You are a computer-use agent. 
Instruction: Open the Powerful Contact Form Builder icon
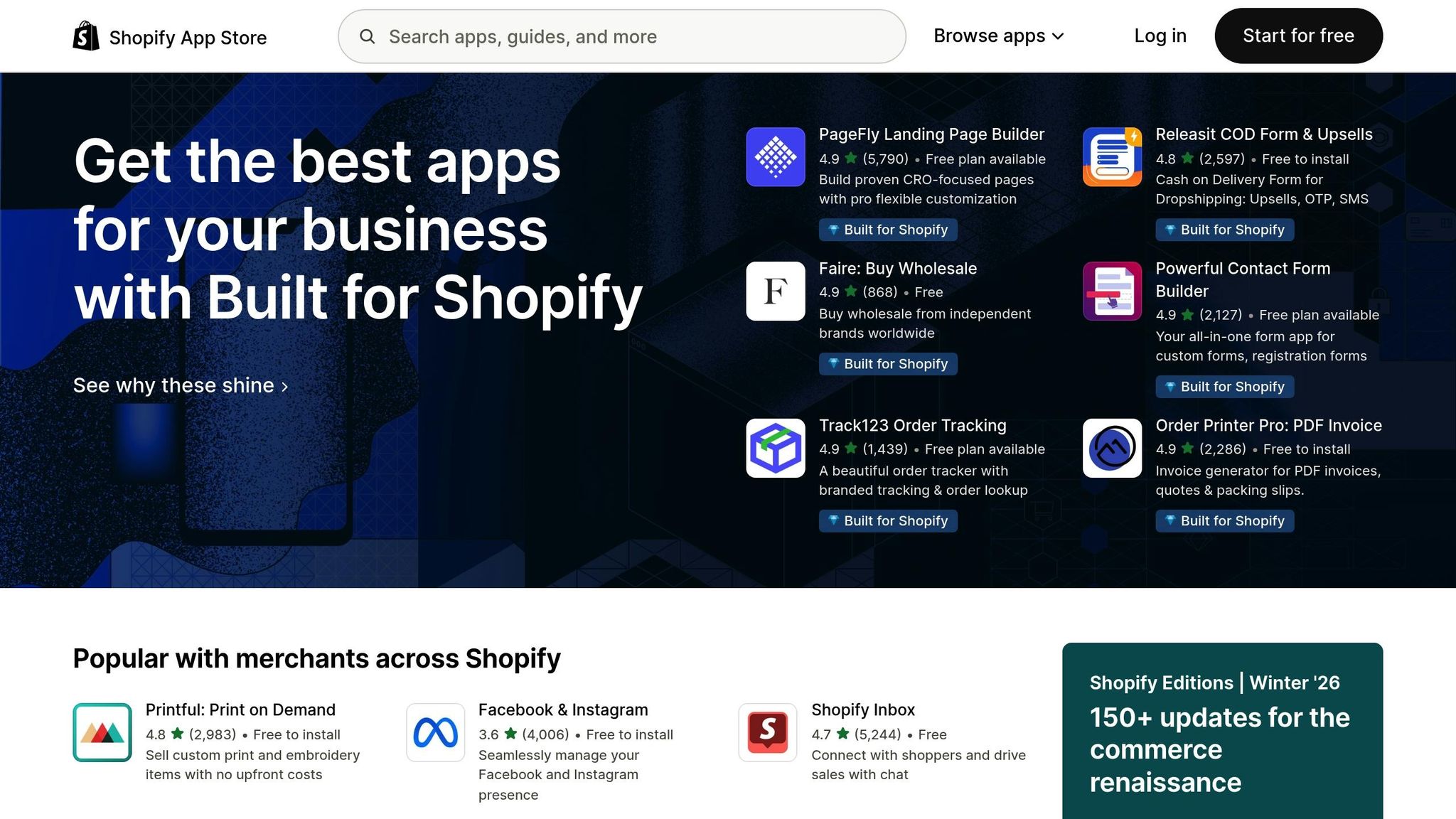(1111, 291)
